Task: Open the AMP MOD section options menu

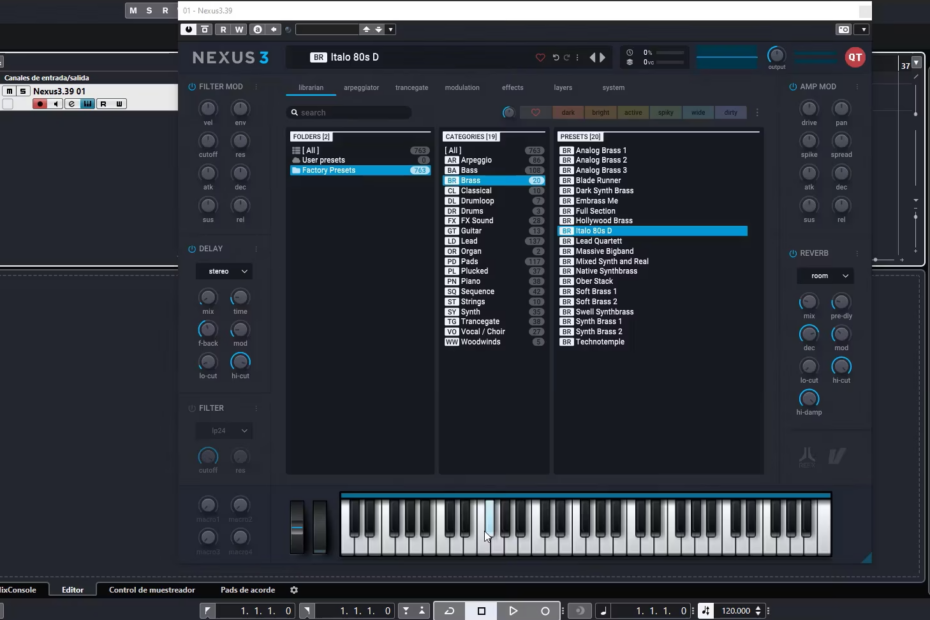Action: (857, 87)
